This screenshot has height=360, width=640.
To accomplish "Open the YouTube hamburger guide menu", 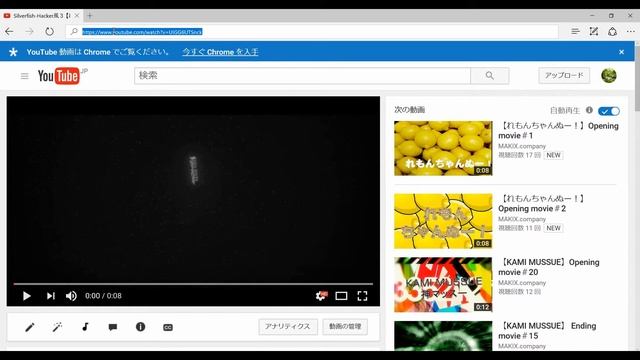I will click(24, 76).
